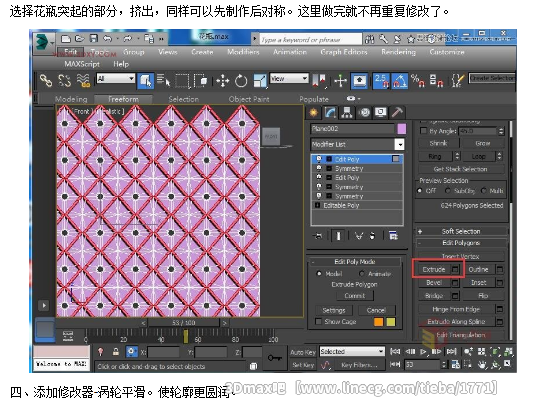
Task: Open the Motion panel wheel icon
Action: coord(364,112)
